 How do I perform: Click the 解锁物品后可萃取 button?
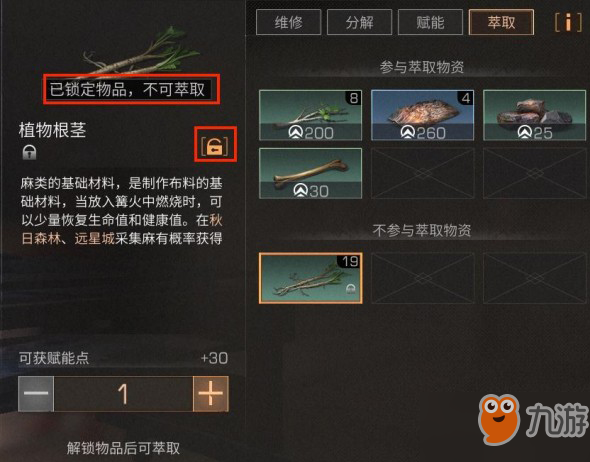click(123, 448)
